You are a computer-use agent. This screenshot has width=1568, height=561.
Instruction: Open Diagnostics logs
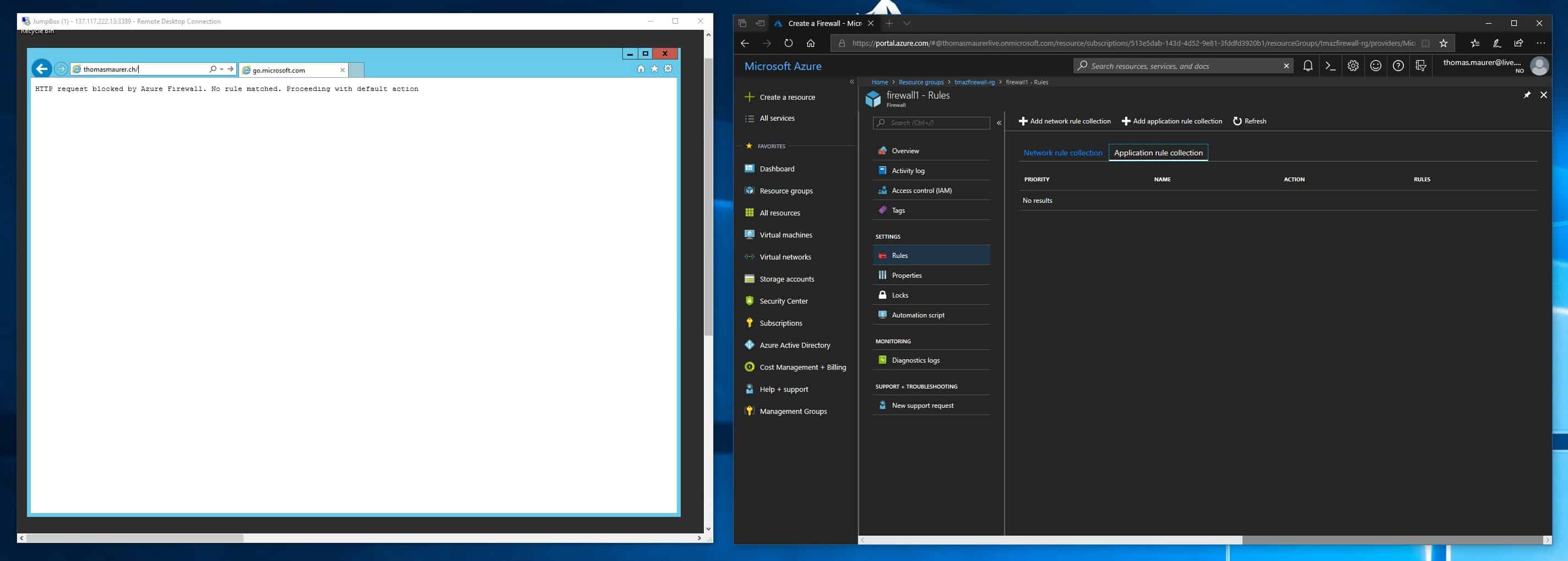[x=931, y=360]
